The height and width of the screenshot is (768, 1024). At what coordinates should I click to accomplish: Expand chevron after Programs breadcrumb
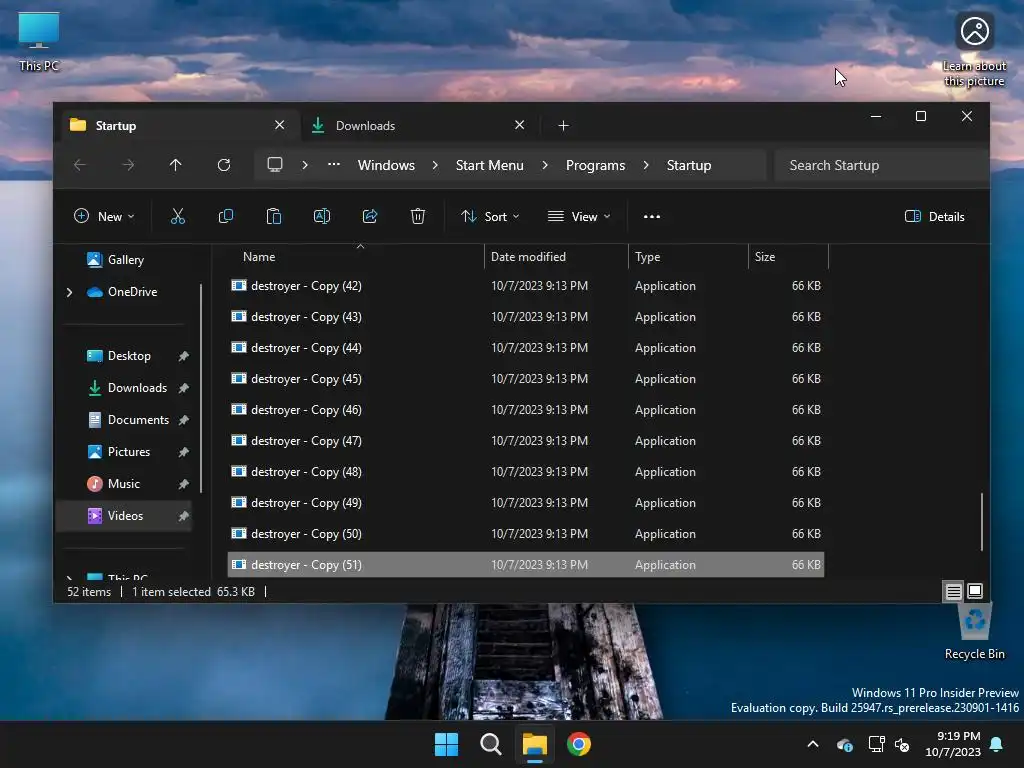(646, 165)
